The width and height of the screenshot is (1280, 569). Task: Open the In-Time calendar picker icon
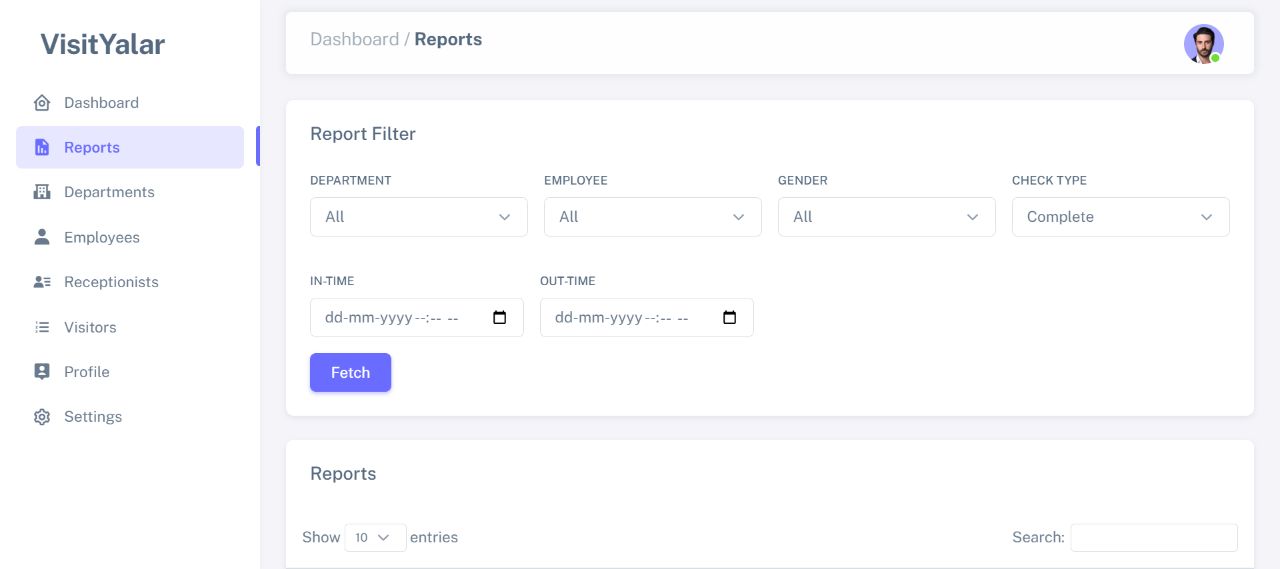point(500,318)
